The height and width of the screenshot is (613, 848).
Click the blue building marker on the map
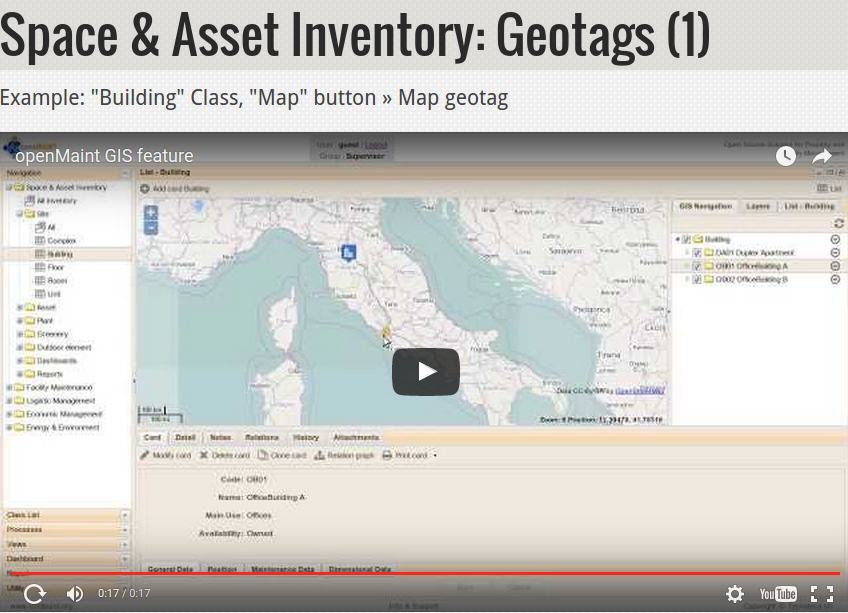coord(349,253)
